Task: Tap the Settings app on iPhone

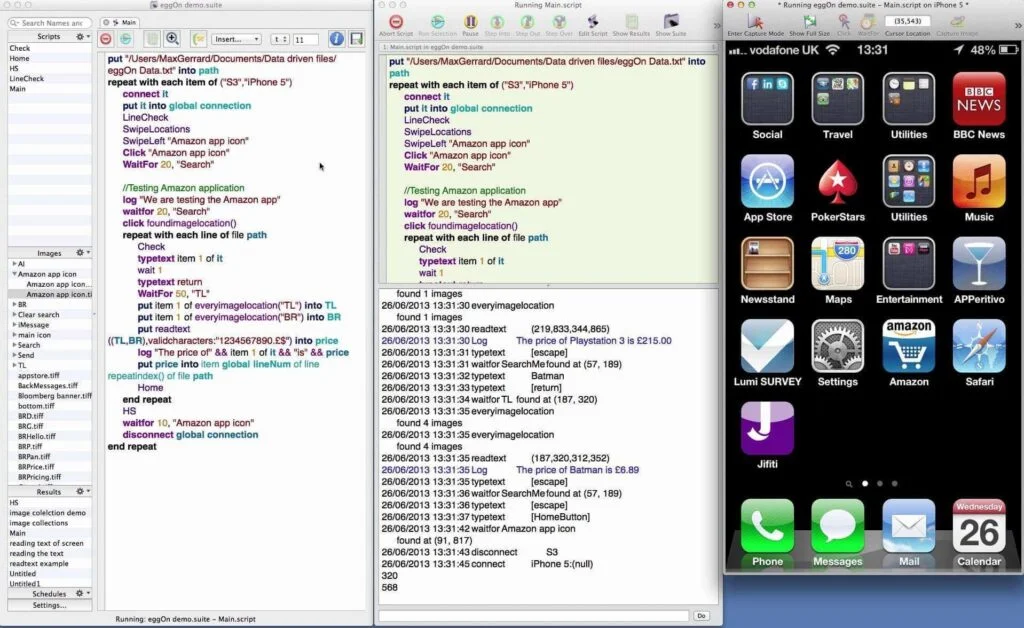Action: [838, 353]
